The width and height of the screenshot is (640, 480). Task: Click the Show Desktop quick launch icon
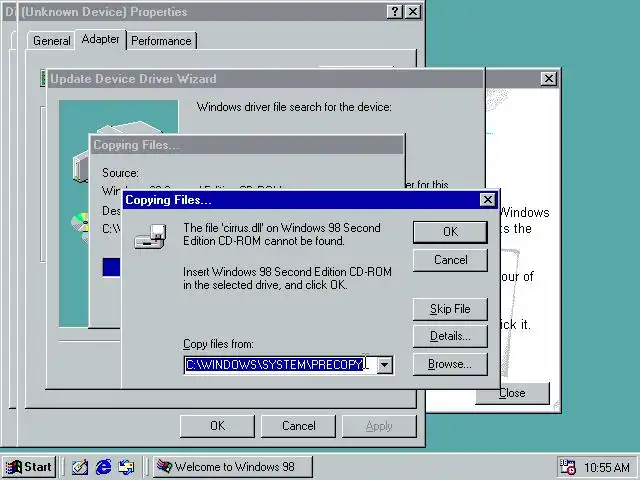click(80, 467)
